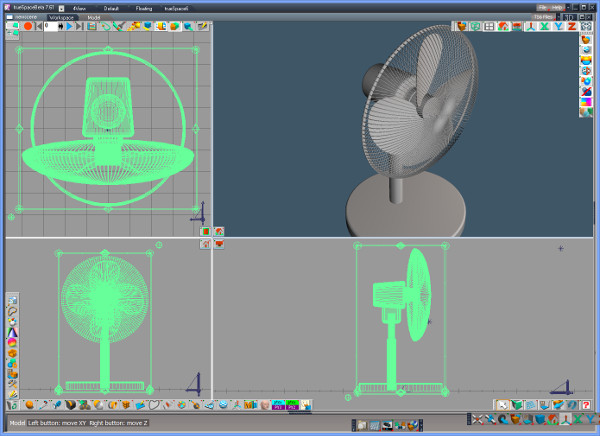The image size is (600, 436).
Task: Choose the 4View layout button
Action: (79, 8)
